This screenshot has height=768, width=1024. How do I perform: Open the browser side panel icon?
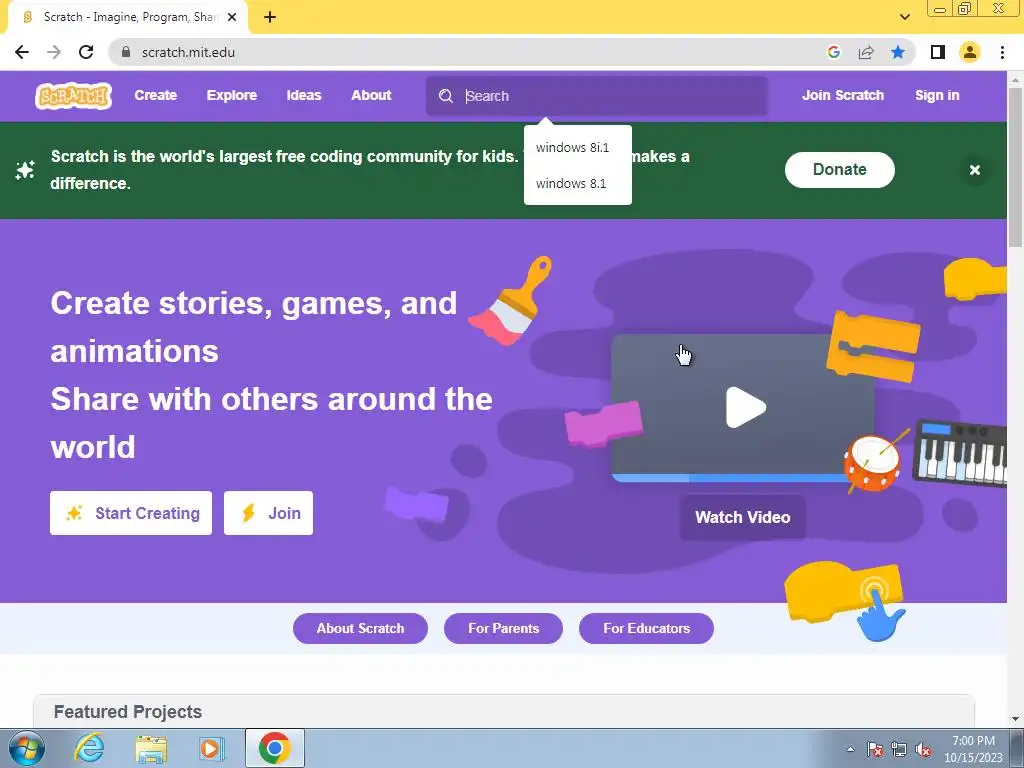938,52
